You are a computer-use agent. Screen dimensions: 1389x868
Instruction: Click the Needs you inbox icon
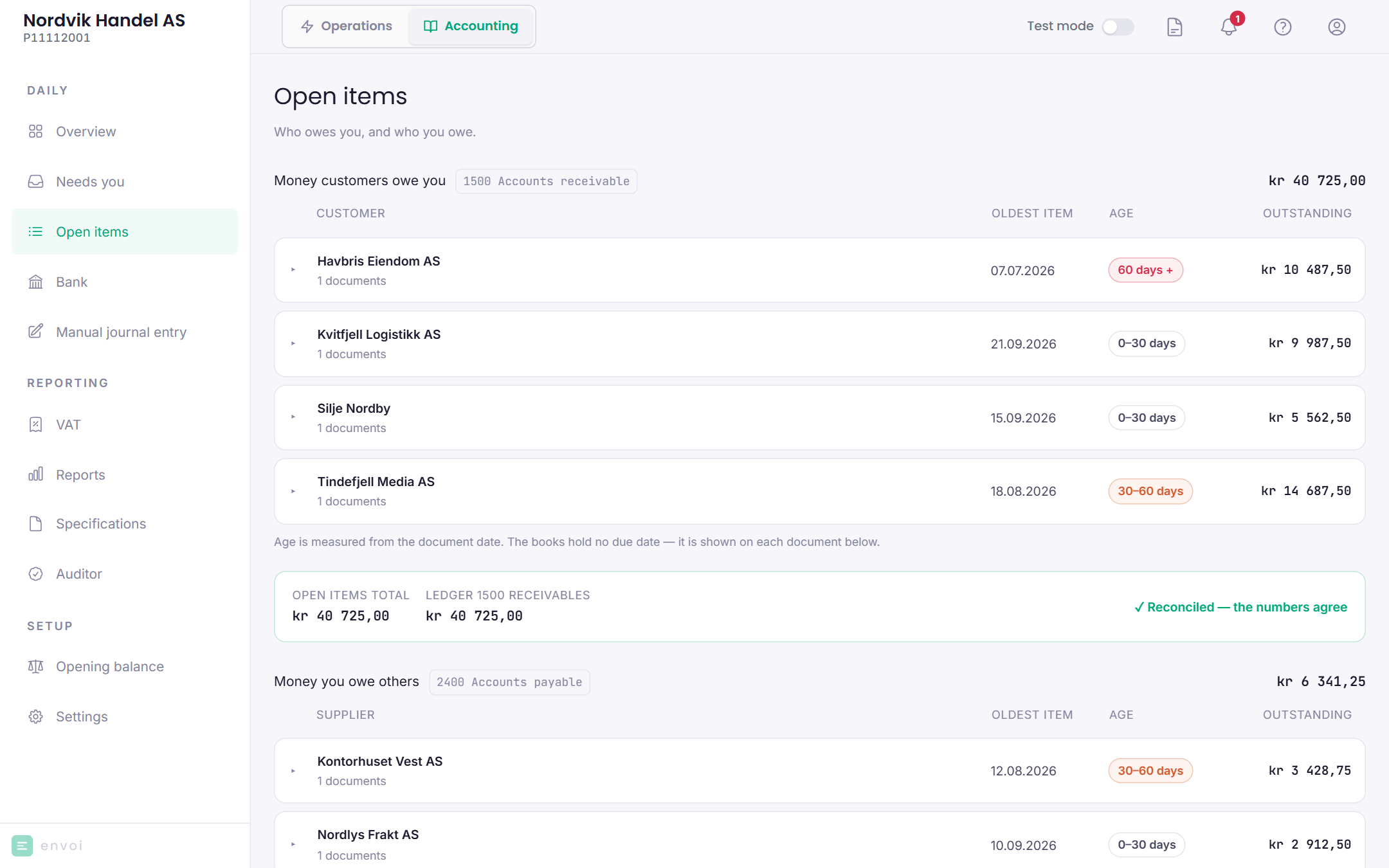click(35, 181)
